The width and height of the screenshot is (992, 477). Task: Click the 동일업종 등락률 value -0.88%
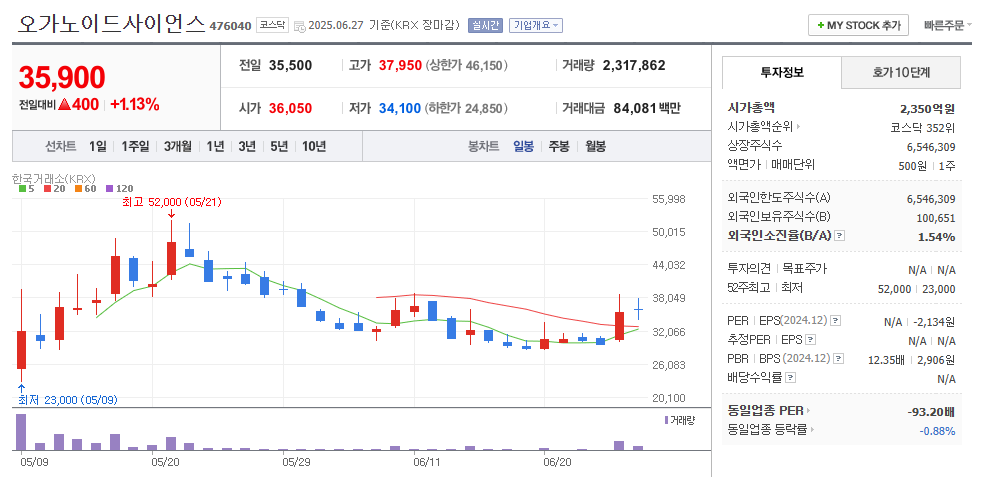click(937, 431)
